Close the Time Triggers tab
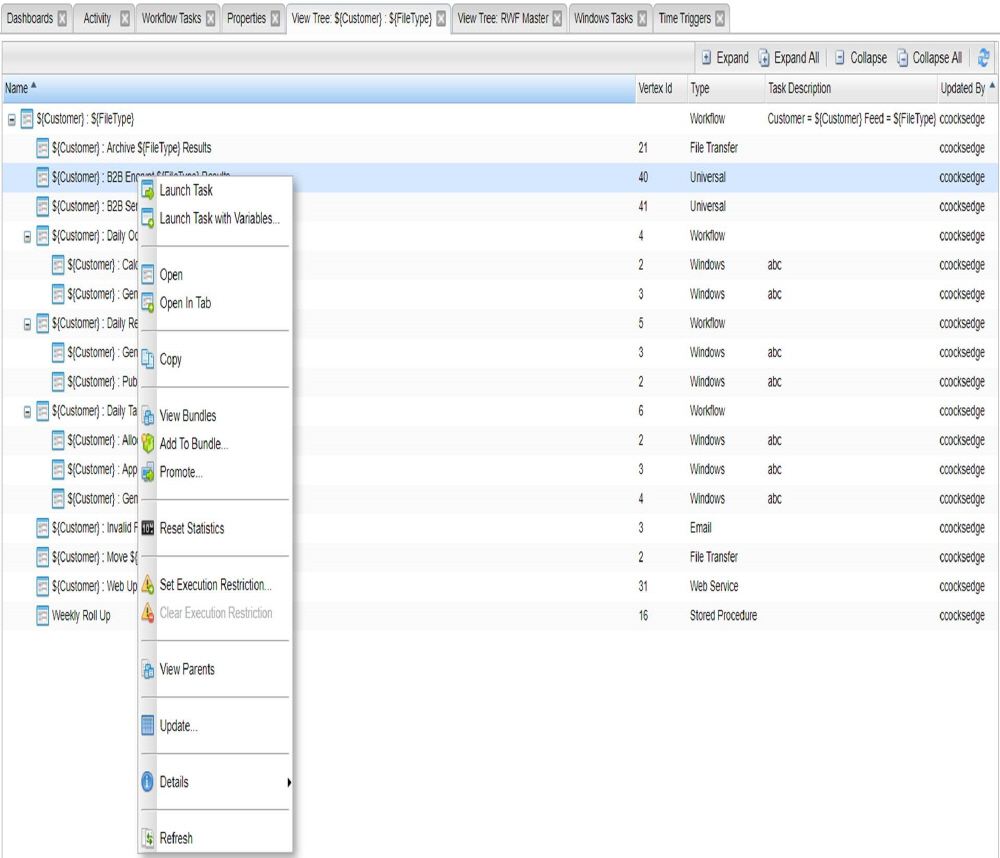 [719, 18]
